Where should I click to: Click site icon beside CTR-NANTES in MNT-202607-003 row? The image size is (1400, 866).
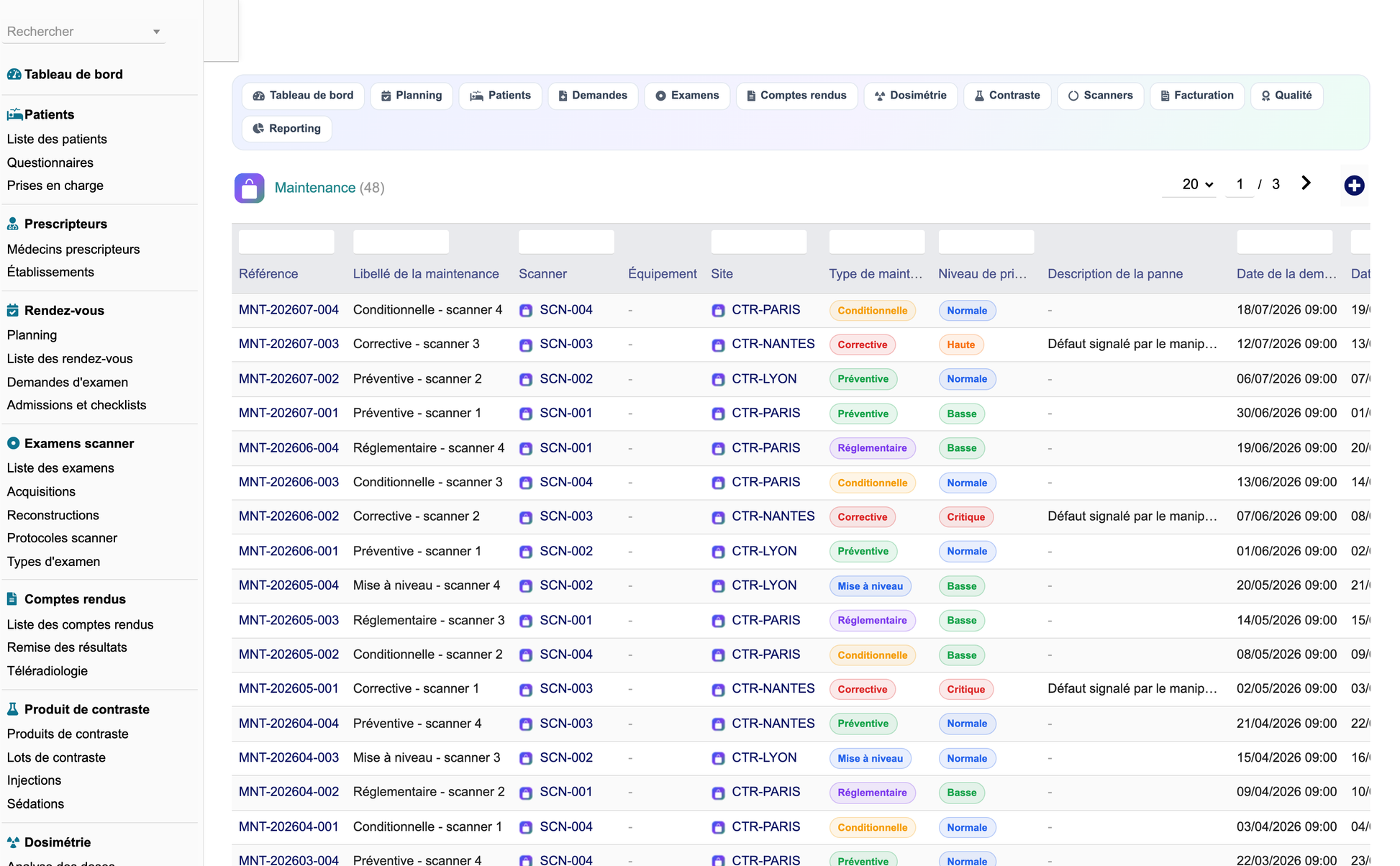(x=718, y=345)
